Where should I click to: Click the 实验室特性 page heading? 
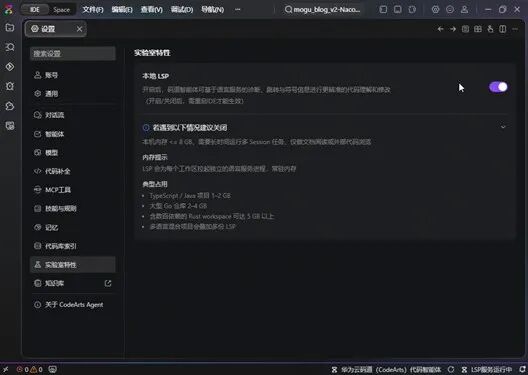click(152, 53)
